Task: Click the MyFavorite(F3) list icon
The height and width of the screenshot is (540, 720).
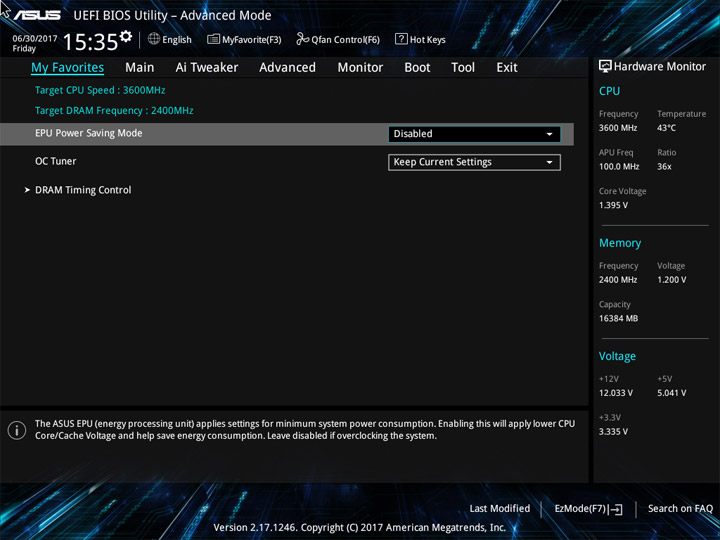Action: pyautogui.click(x=213, y=39)
